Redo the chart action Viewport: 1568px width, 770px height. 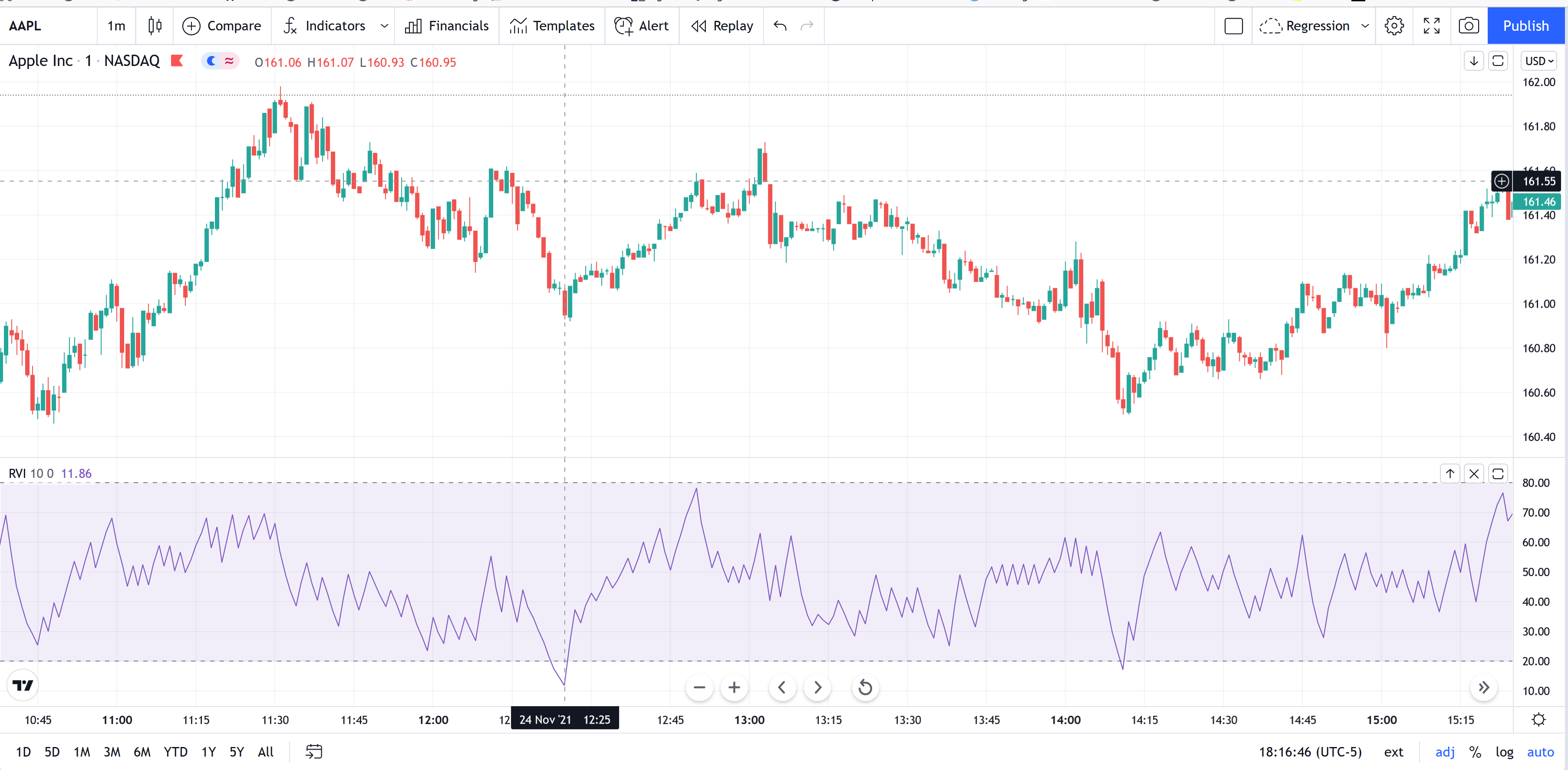pos(807,26)
